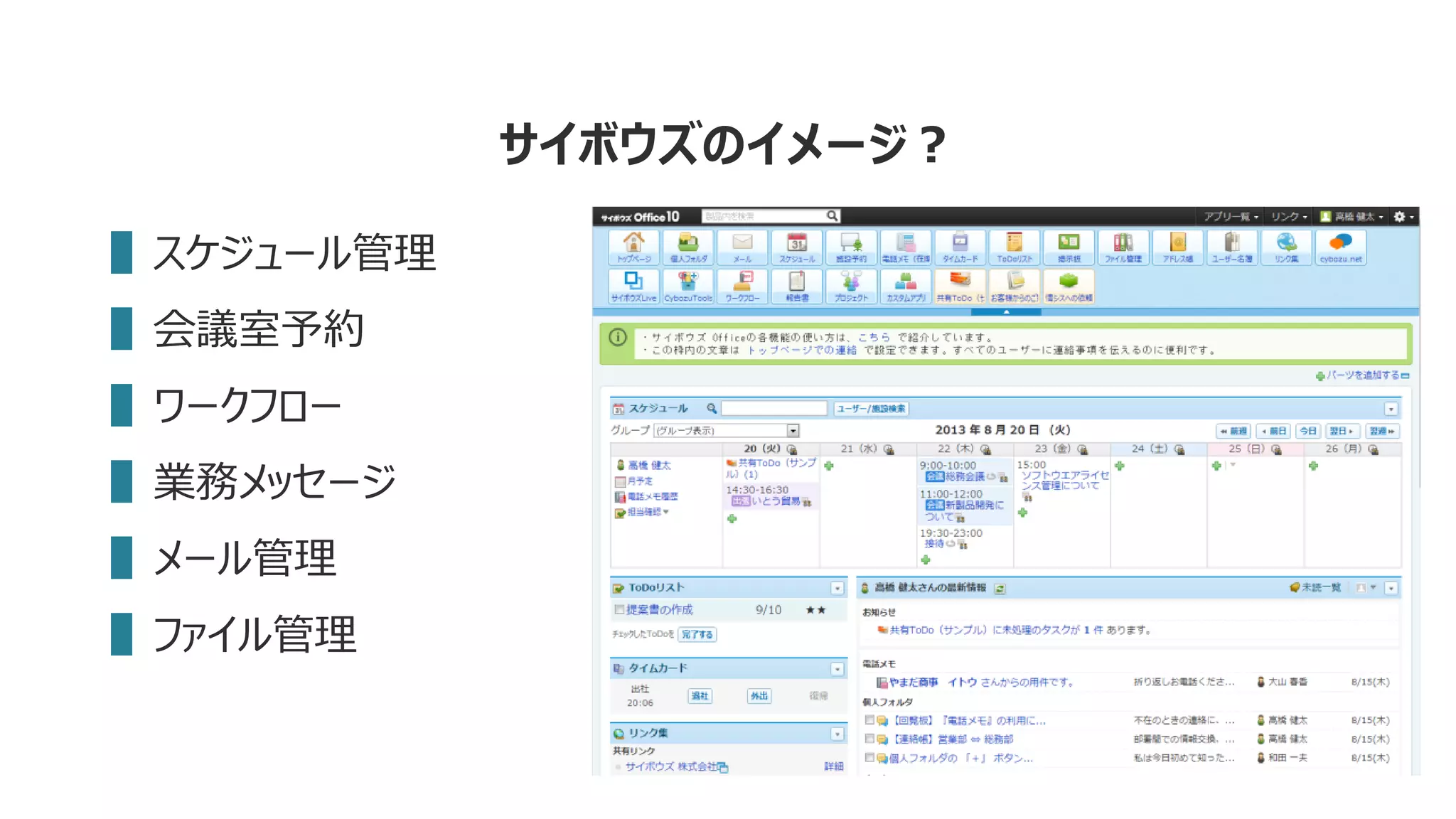
Task: Open the タイムカード toolbar icon
Action: [x=960, y=247]
